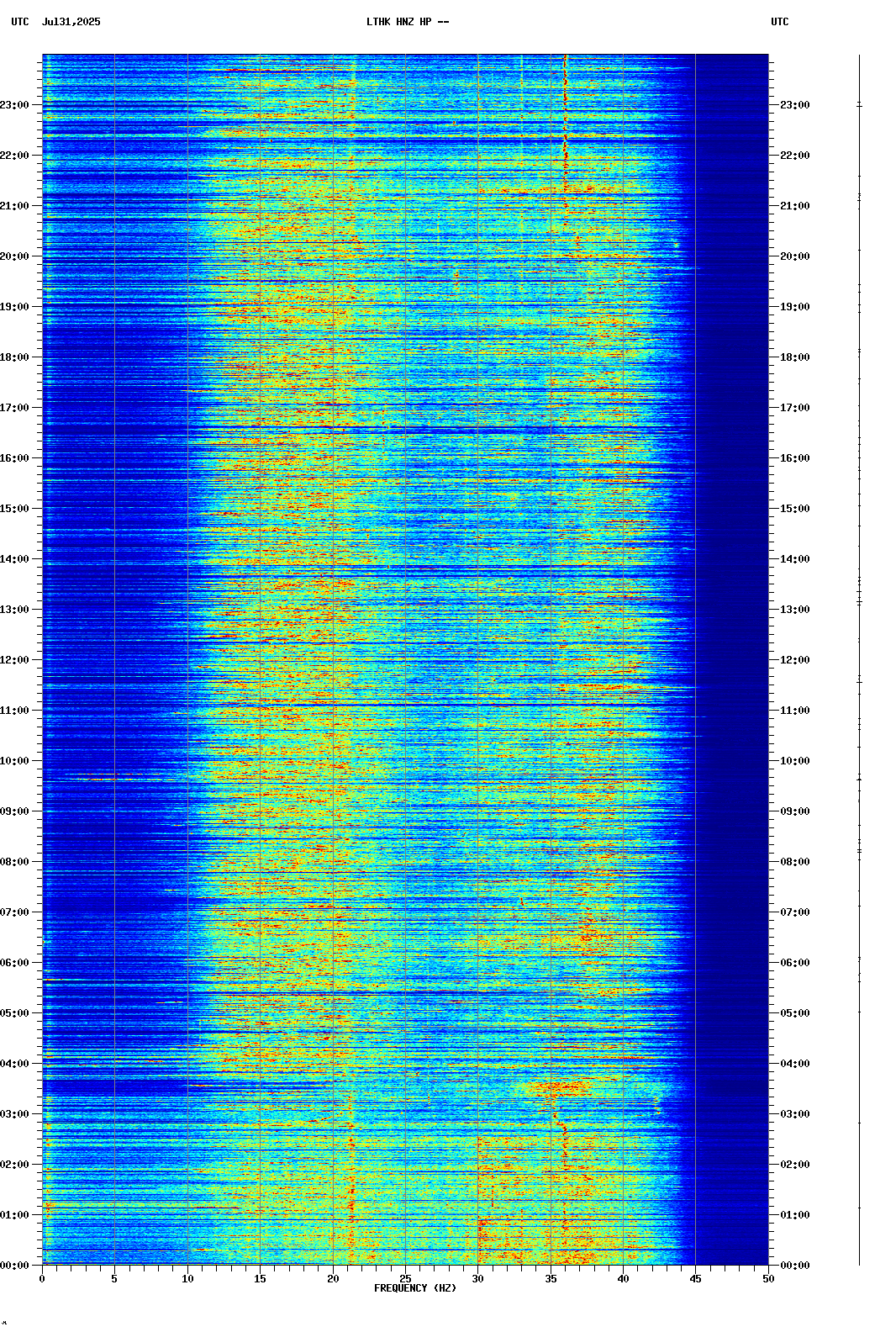Click 14:00 on the left time axis
The height and width of the screenshot is (1332, 896).
coord(14,559)
